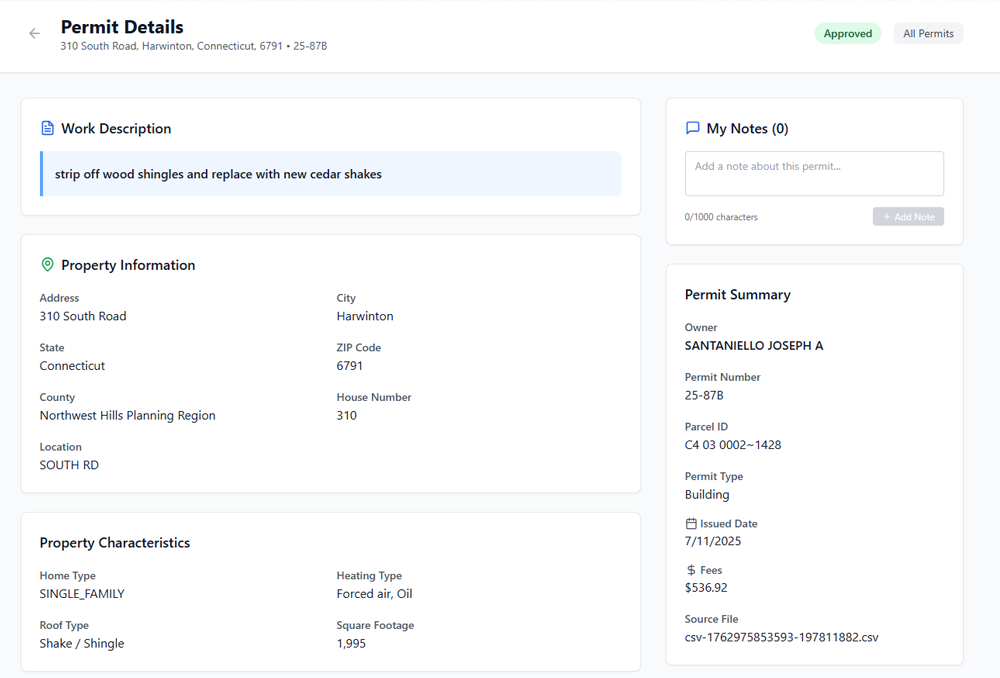Click the back arrow icon
The height and width of the screenshot is (678, 1000).
pyautogui.click(x=35, y=34)
